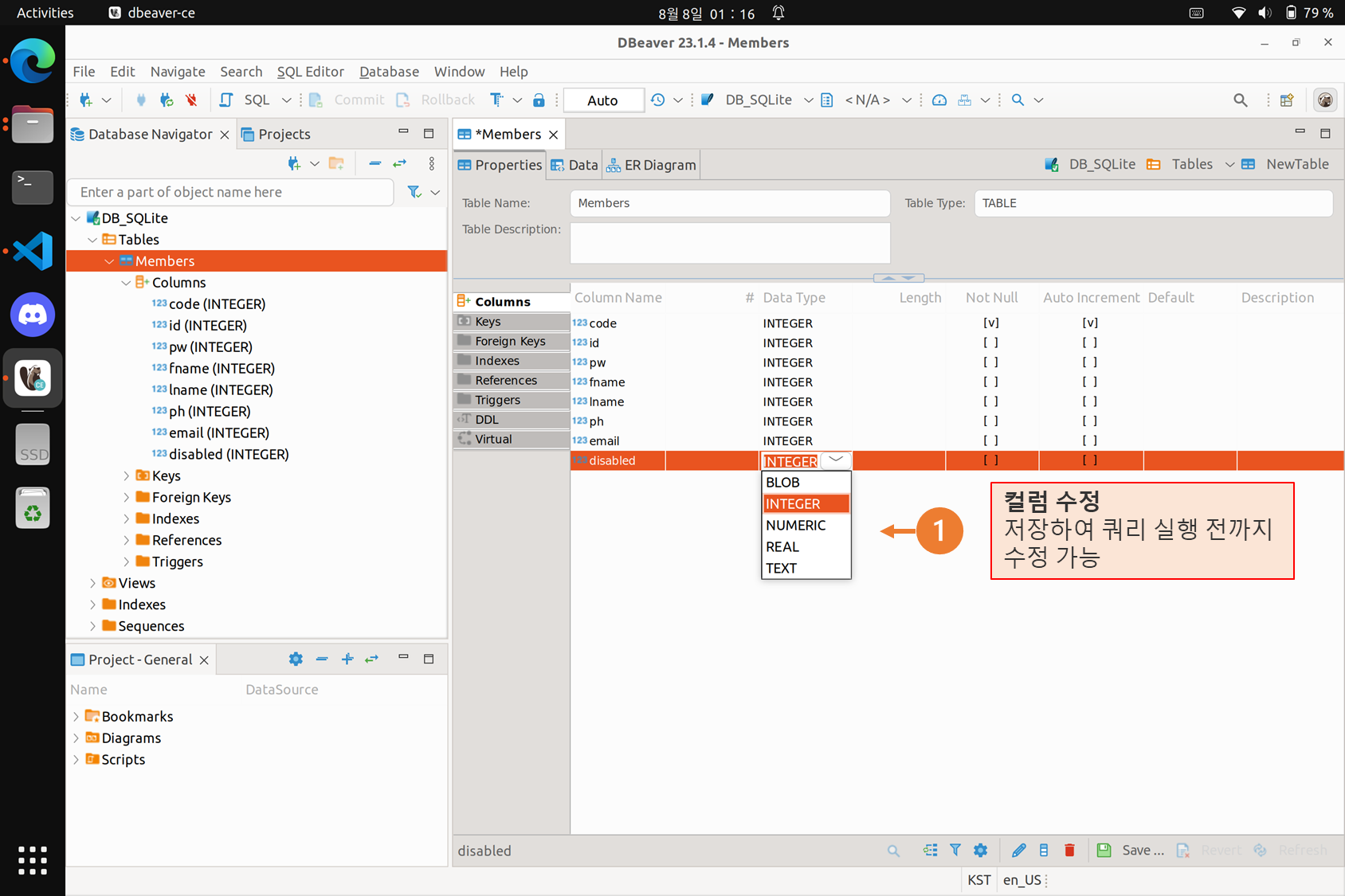
Task: Switch to the Data tab
Action: [x=574, y=165]
